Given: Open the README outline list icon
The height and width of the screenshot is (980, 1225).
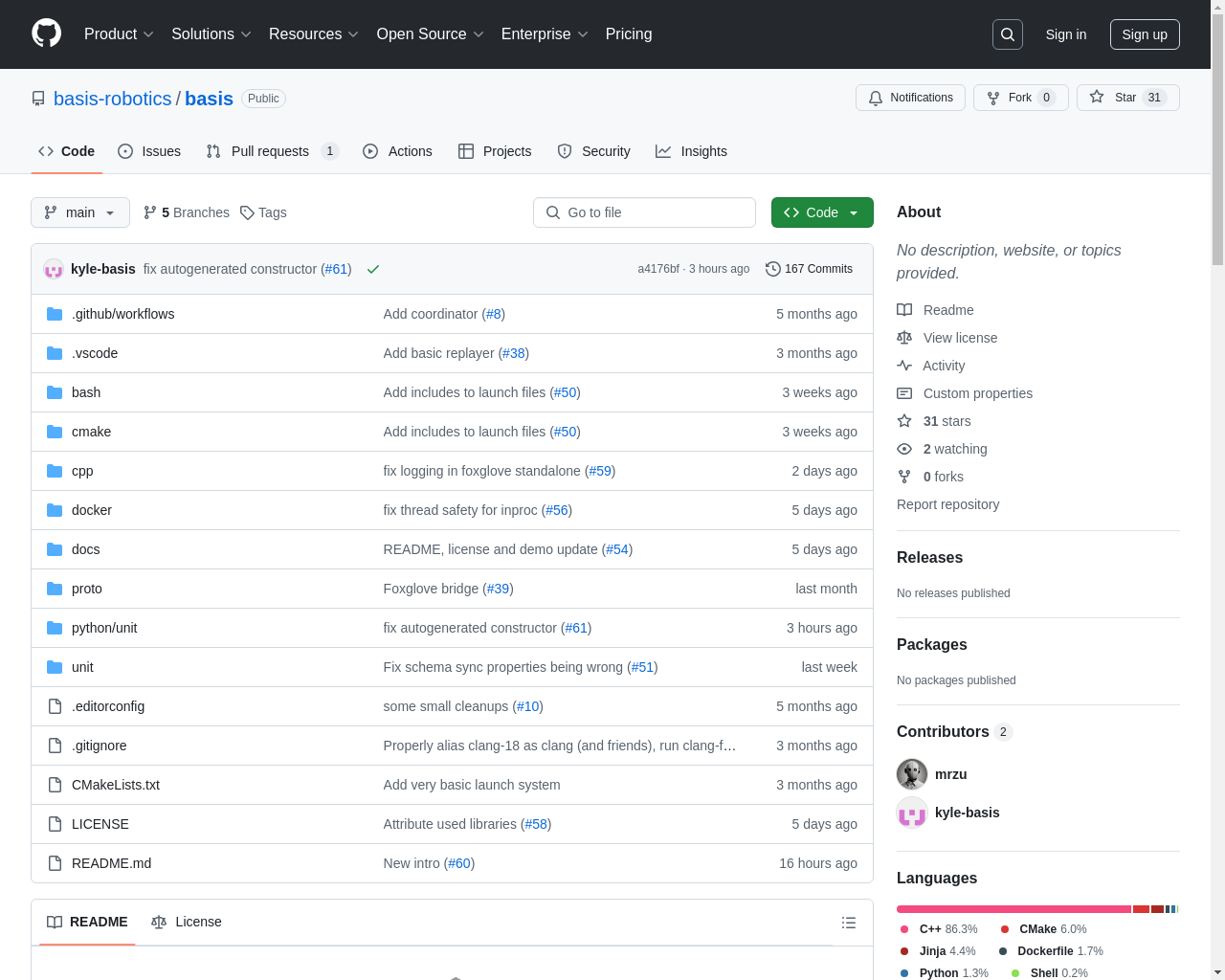Looking at the screenshot, I should pyautogui.click(x=849, y=923).
